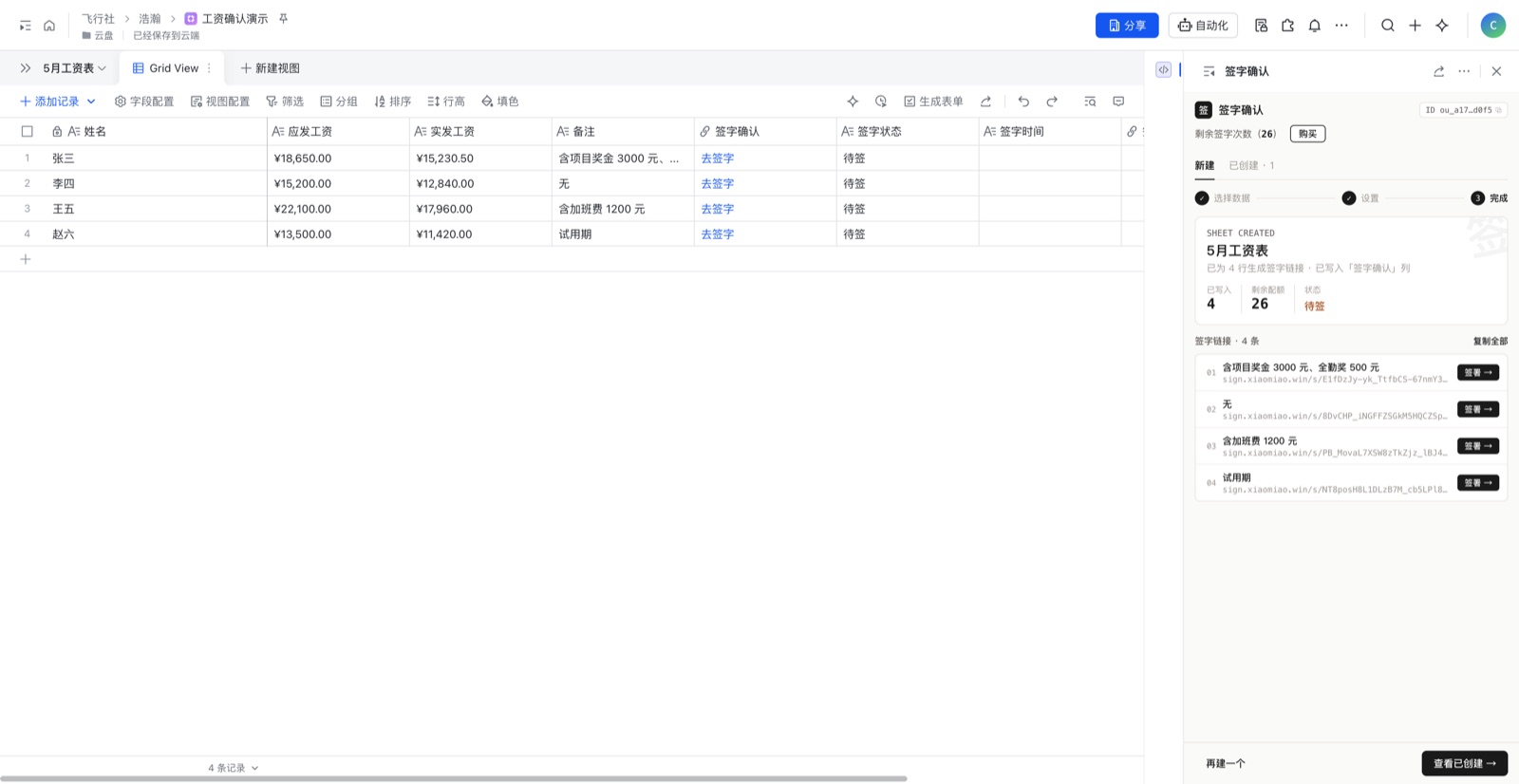
Task: Undo the last action
Action: (1023, 102)
